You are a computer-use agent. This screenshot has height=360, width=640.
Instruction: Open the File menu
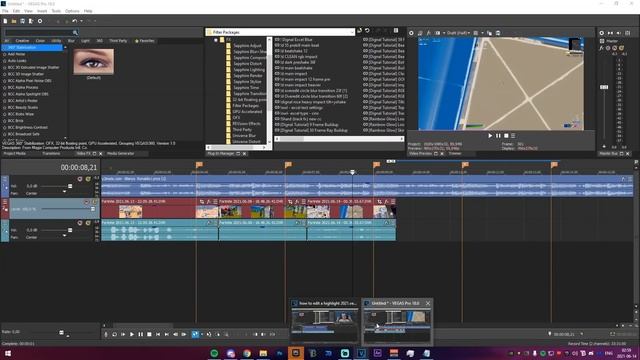click(x=5, y=11)
